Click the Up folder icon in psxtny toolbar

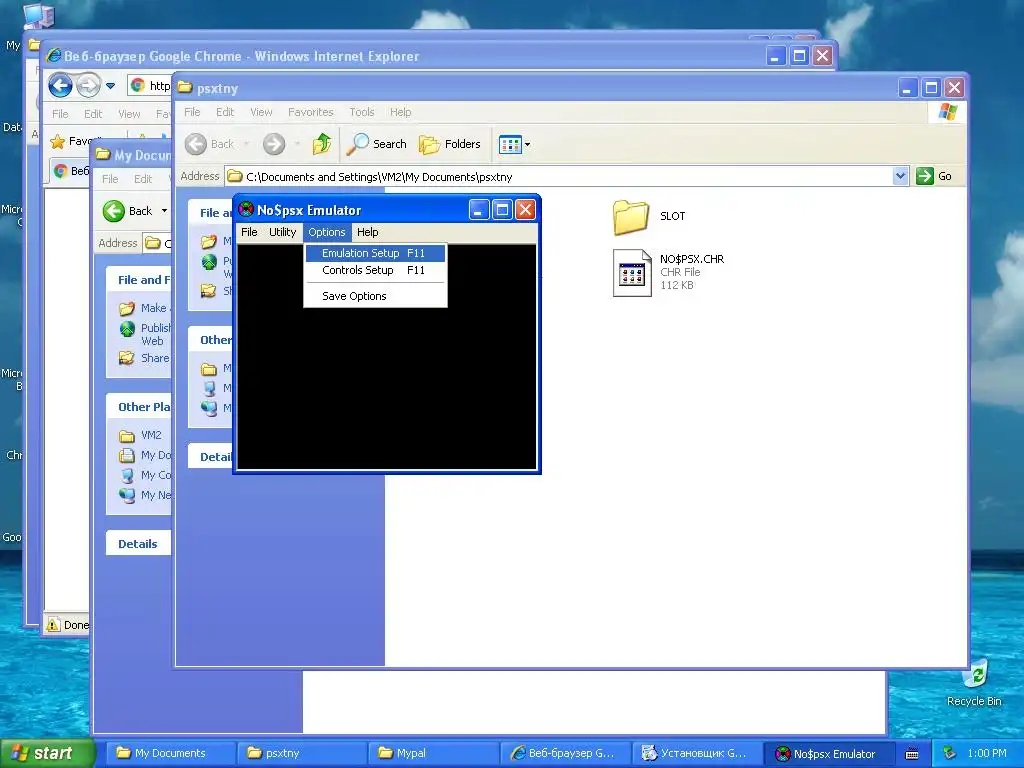pos(322,144)
